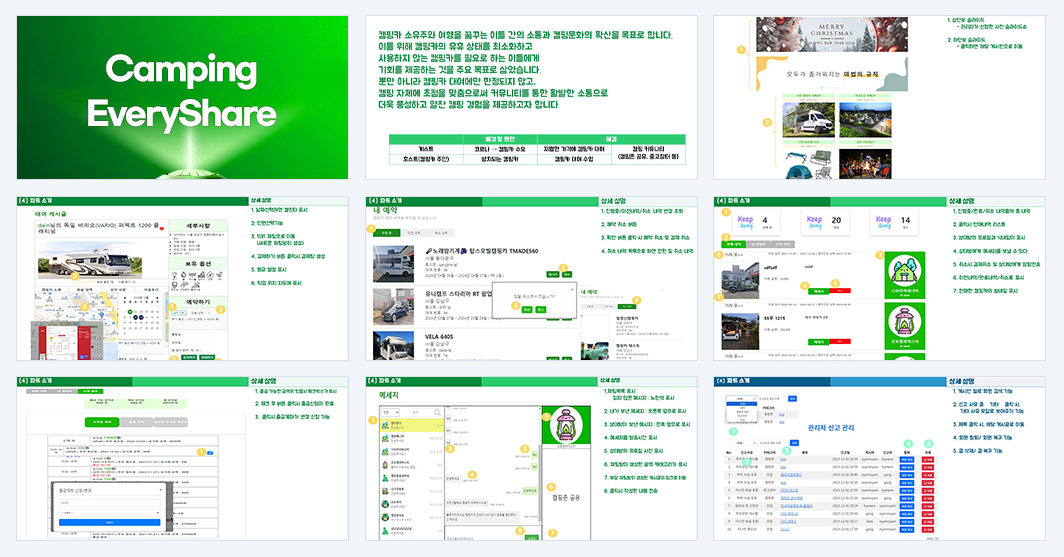Open the message filter dropdown

click(x=390, y=412)
